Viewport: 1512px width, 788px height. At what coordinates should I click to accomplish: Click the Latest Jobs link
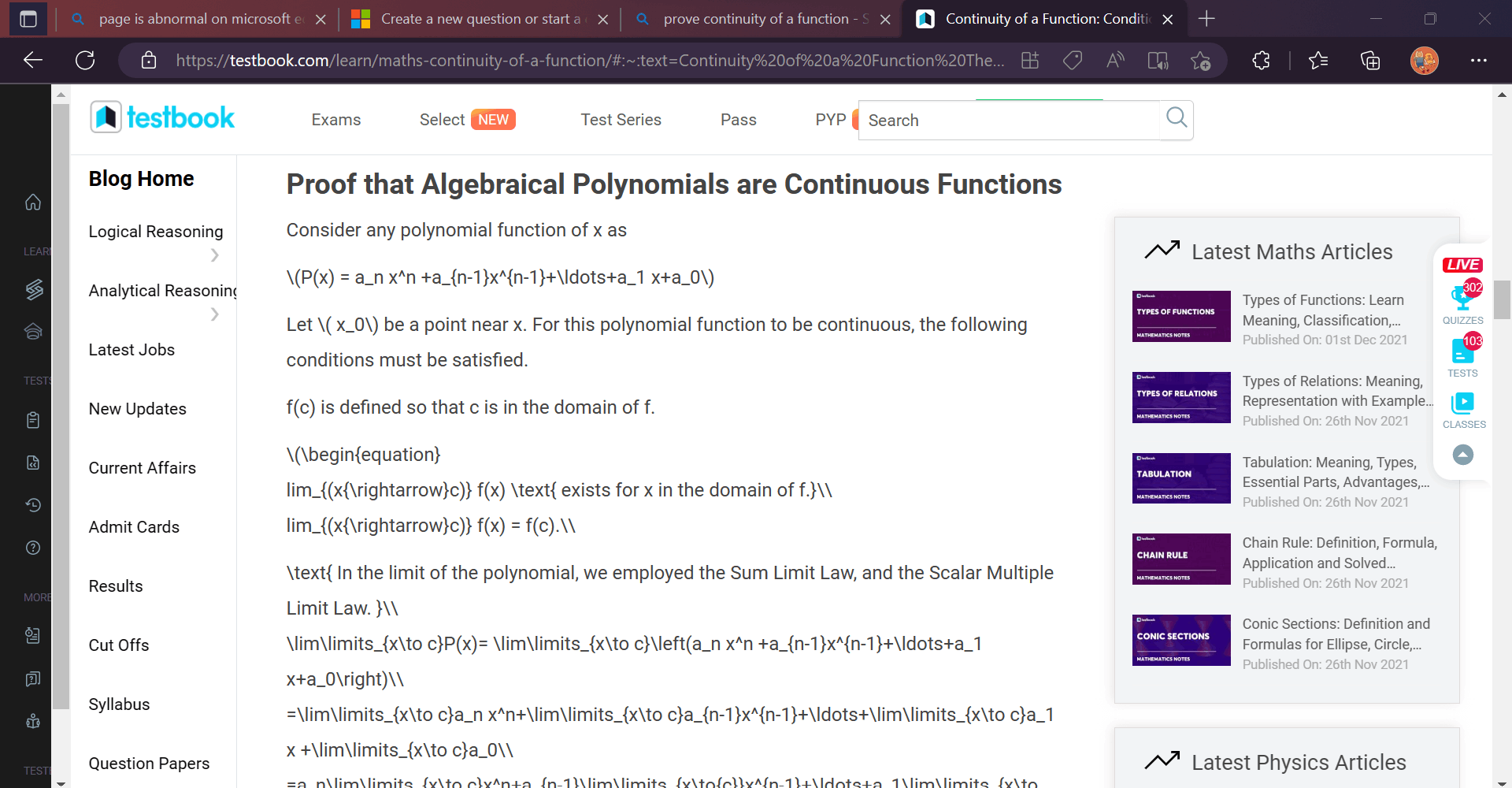coord(132,350)
